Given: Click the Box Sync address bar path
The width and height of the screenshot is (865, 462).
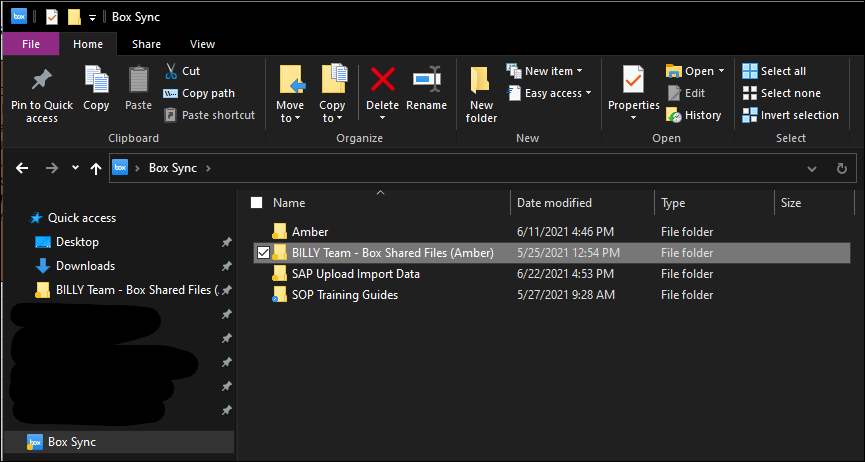Looking at the screenshot, I should tap(173, 168).
